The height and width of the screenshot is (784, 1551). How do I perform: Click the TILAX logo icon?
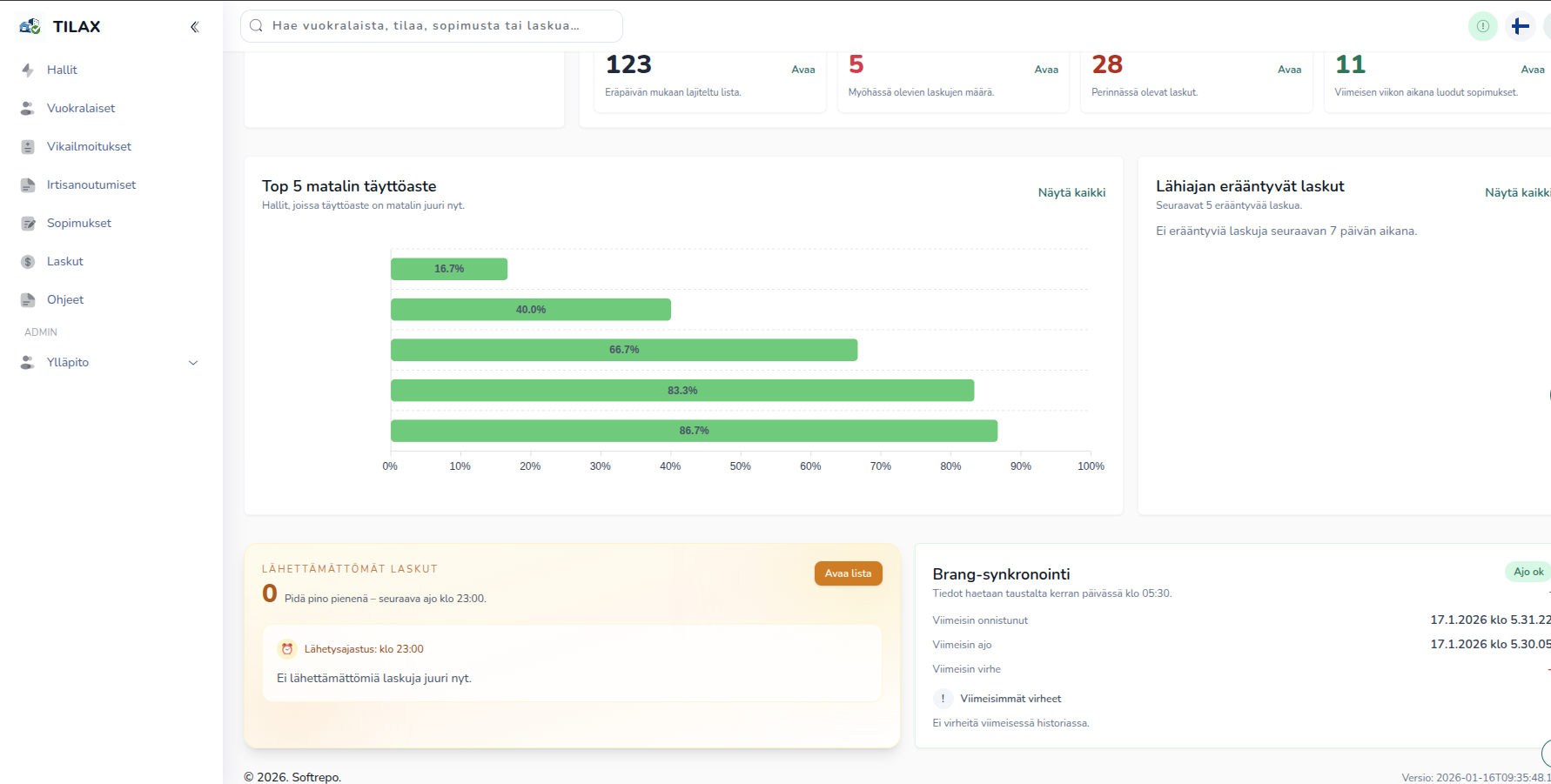(30, 26)
